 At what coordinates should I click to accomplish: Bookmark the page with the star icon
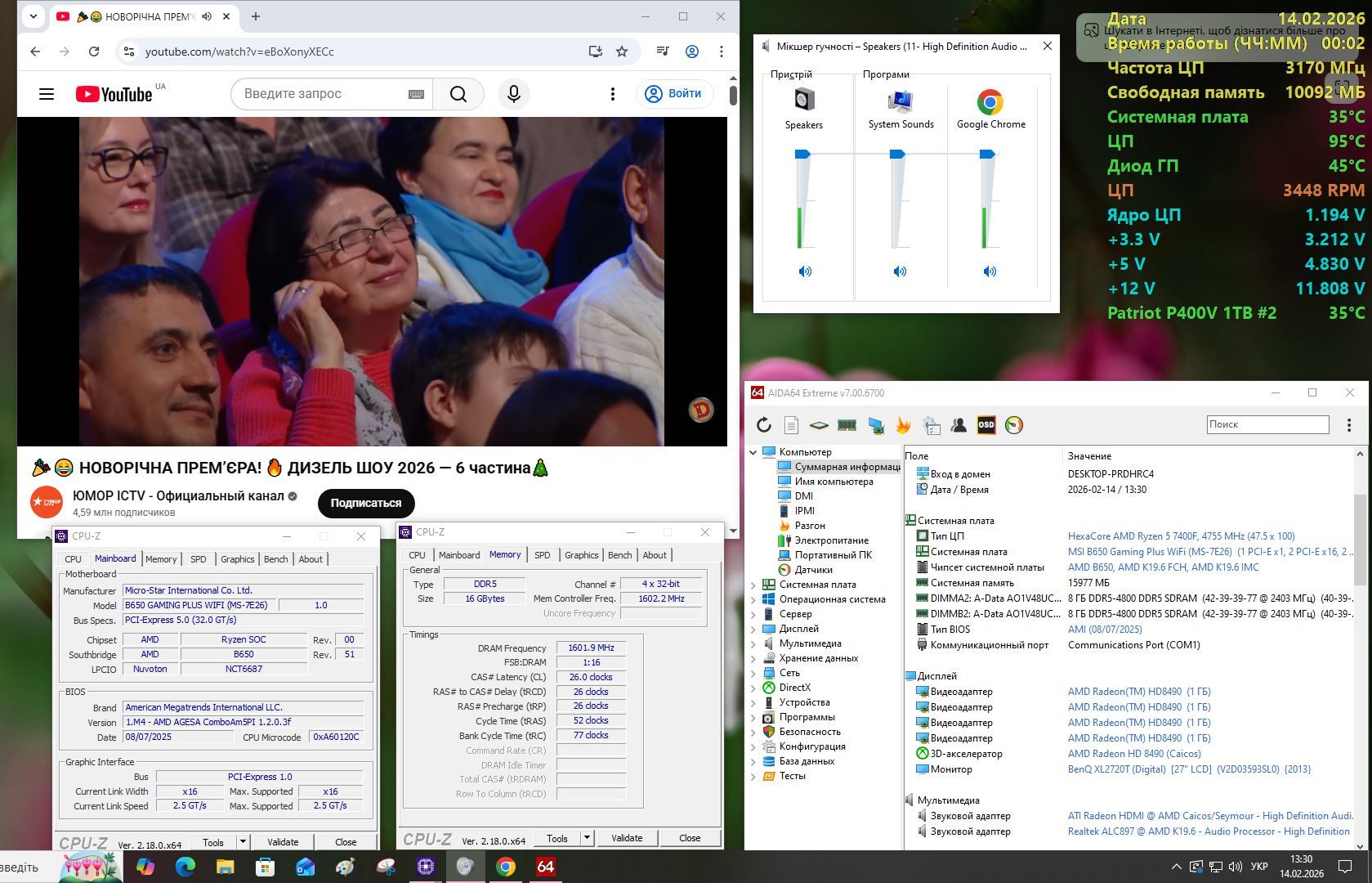pos(622,52)
